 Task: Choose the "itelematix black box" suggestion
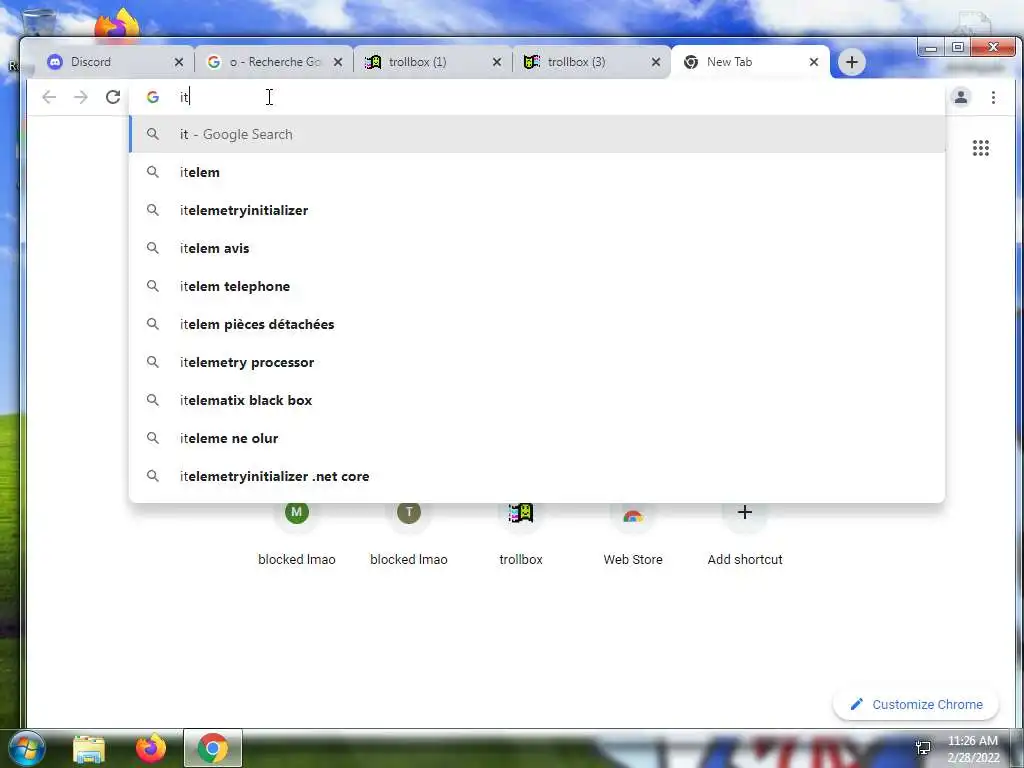tap(537, 400)
